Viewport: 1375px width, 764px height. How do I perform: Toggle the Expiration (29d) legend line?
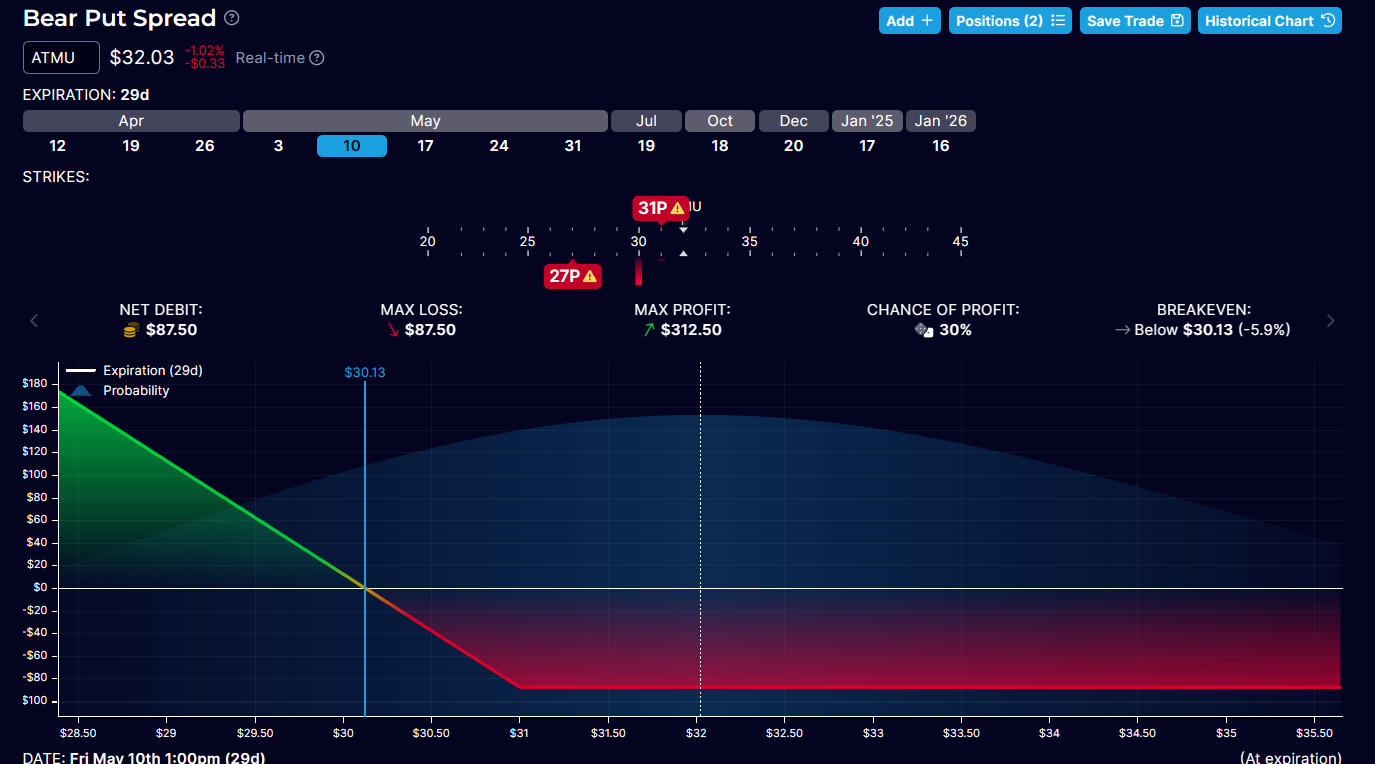pyautogui.click(x=134, y=371)
